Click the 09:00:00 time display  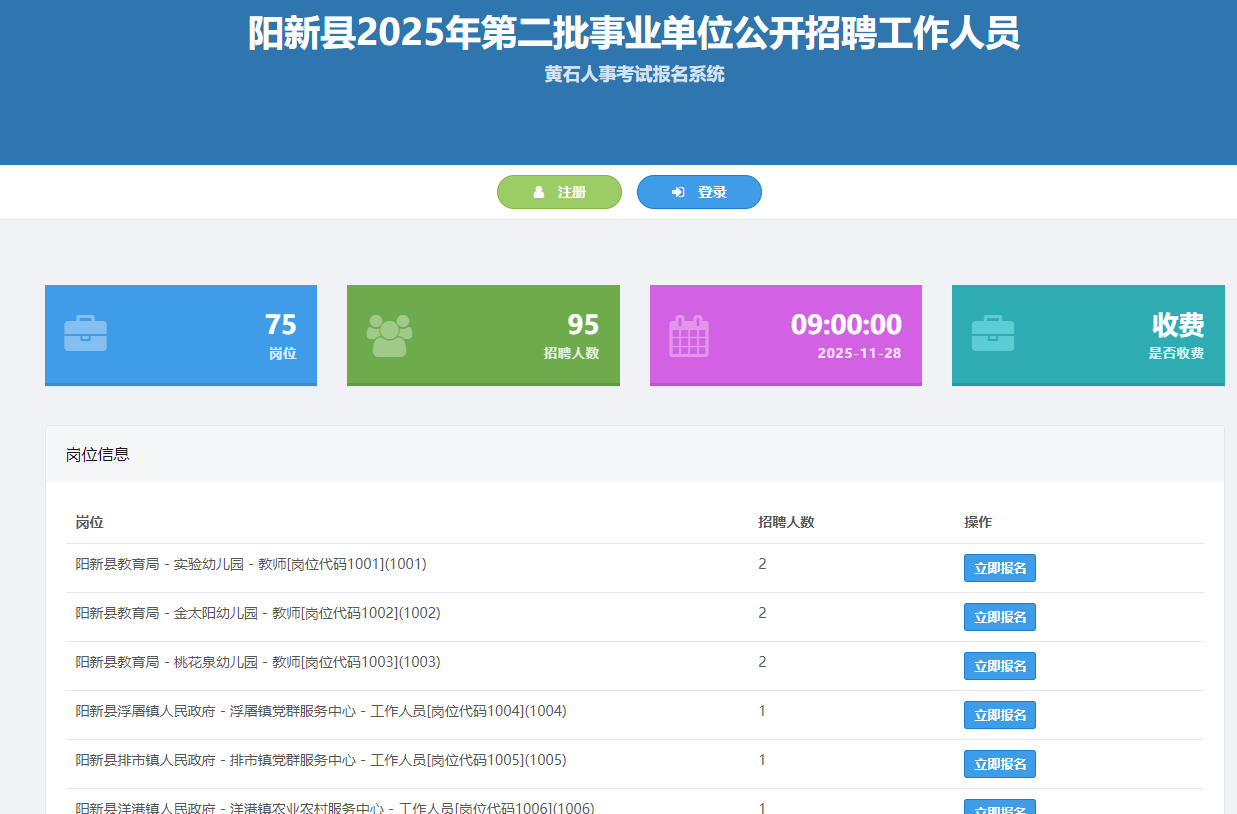coord(845,324)
